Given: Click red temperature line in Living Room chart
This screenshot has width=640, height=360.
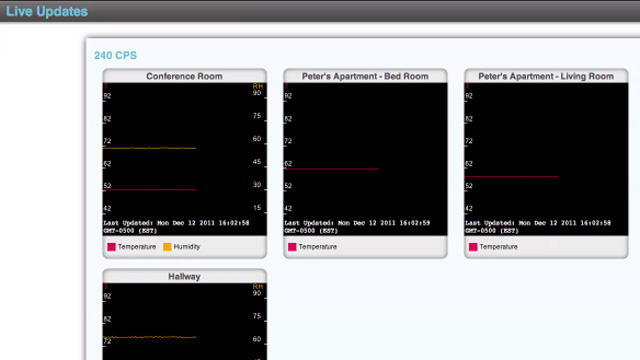Looking at the screenshot, I should pyautogui.click(x=511, y=177).
